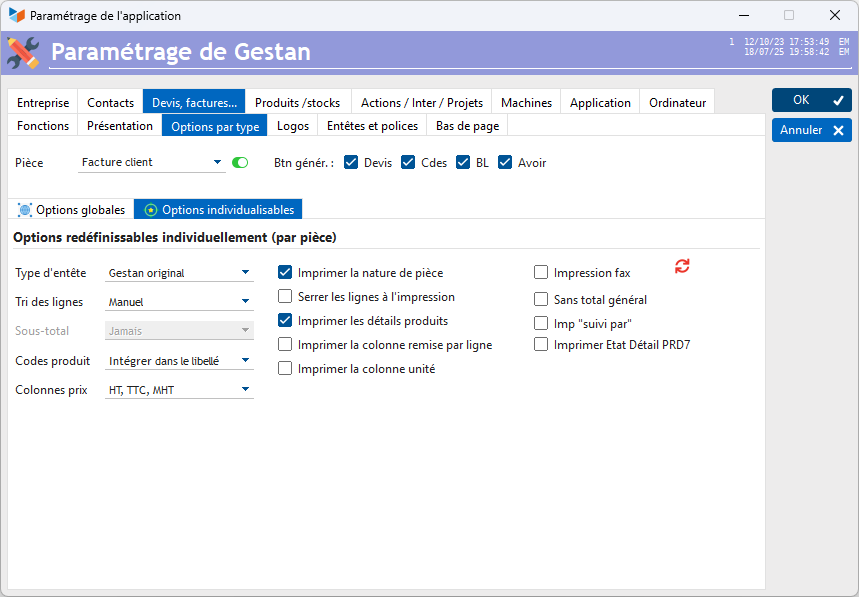Click the Gestan logo in title bar

point(17,16)
